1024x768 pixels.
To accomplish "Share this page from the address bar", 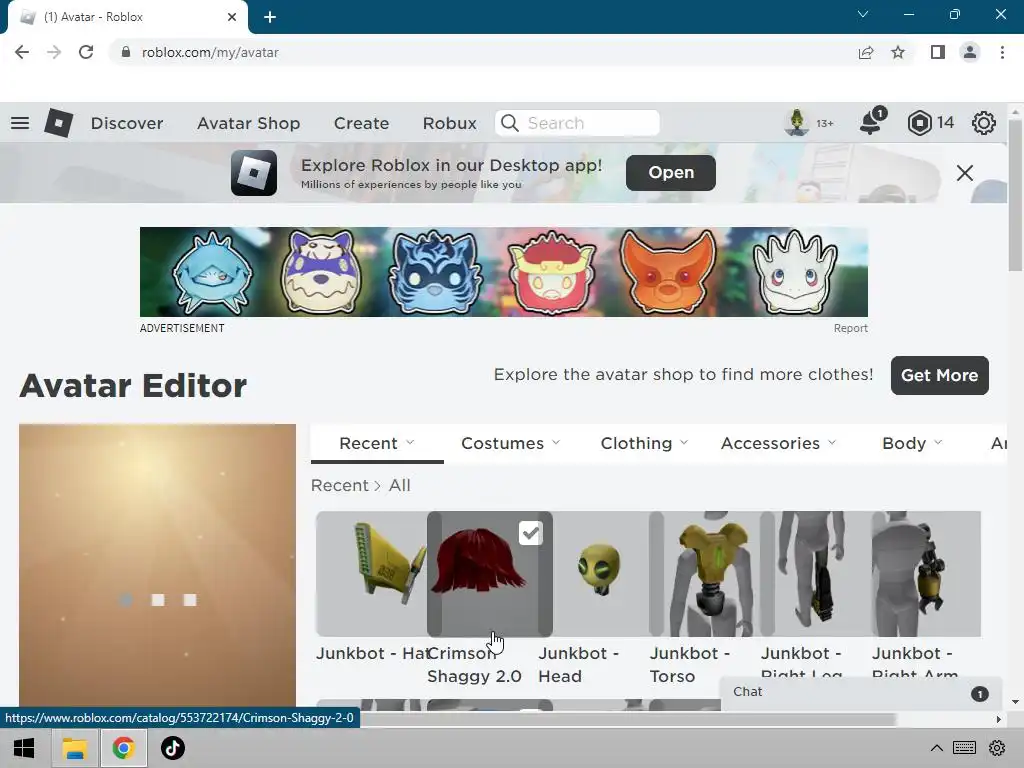I will (866, 52).
